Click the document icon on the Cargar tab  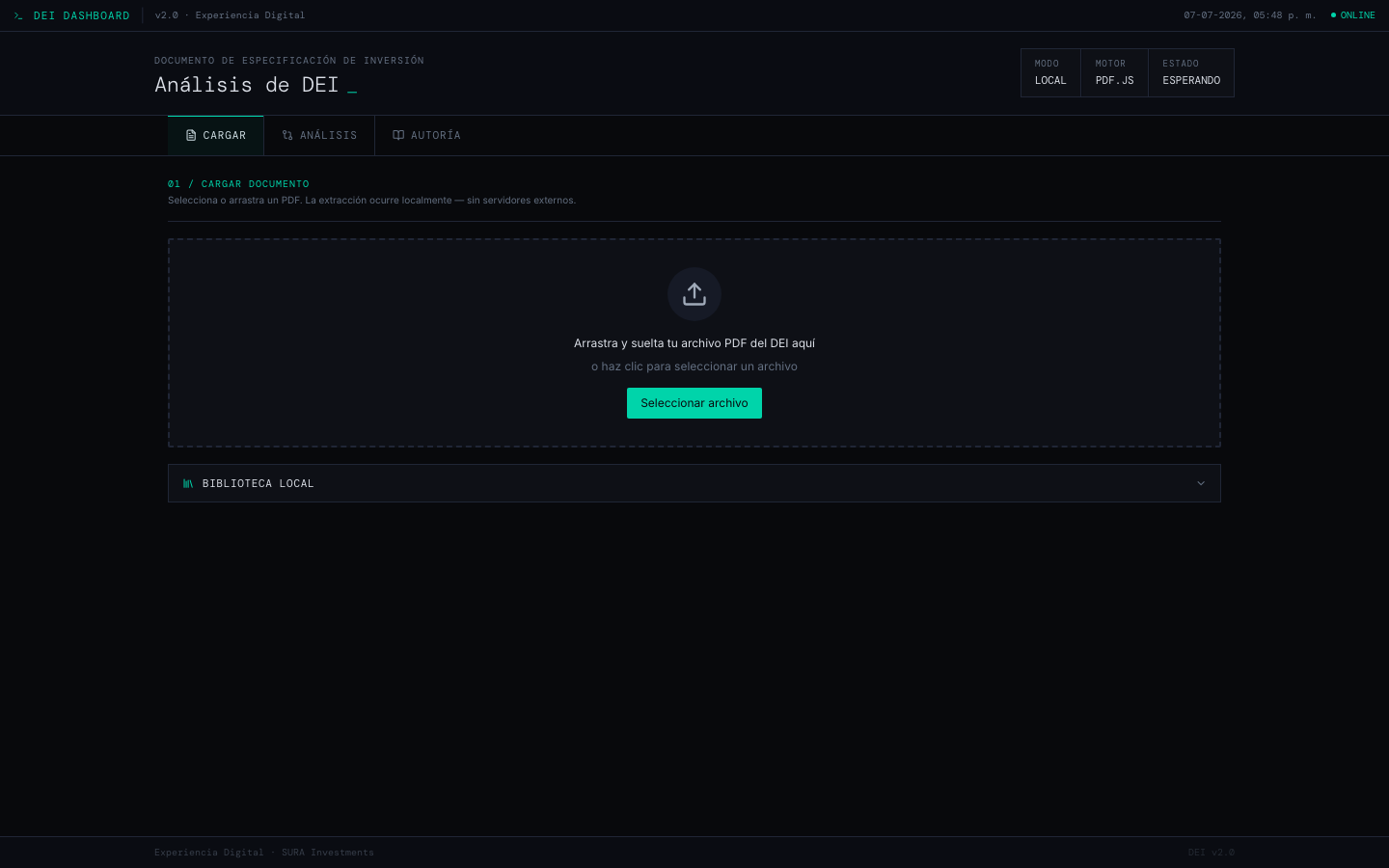(191, 136)
